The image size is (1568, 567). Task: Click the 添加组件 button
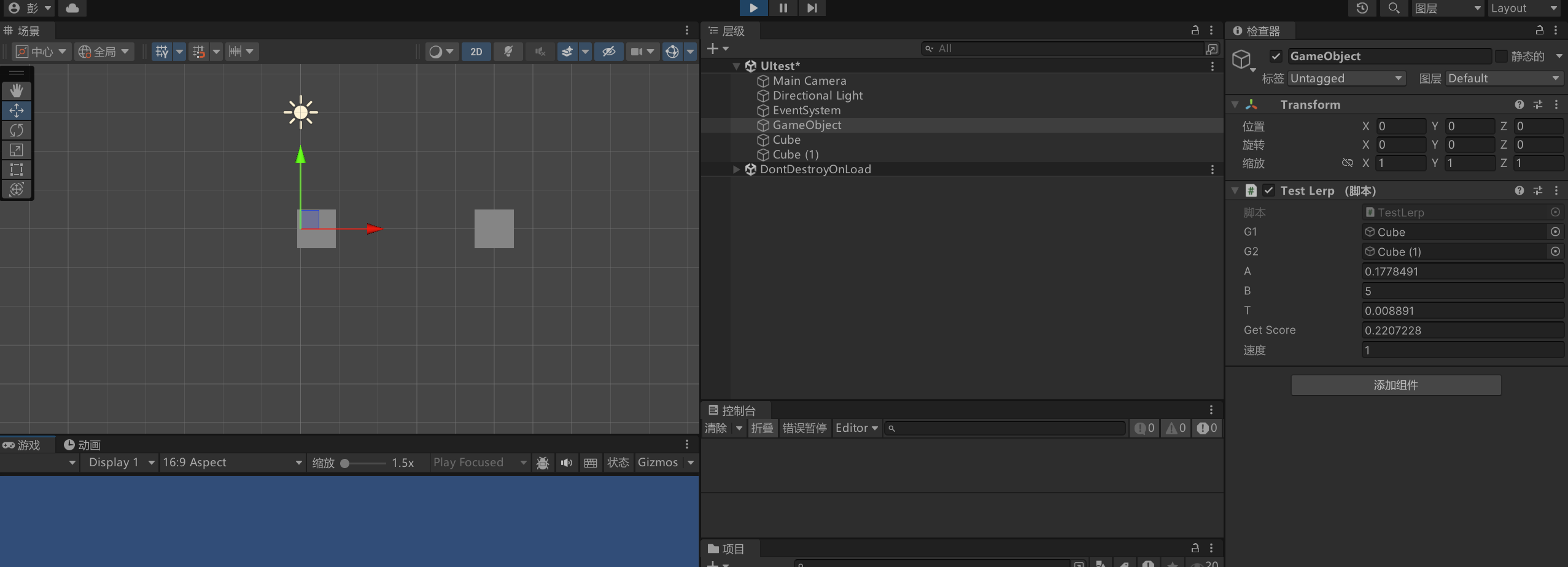(1395, 385)
